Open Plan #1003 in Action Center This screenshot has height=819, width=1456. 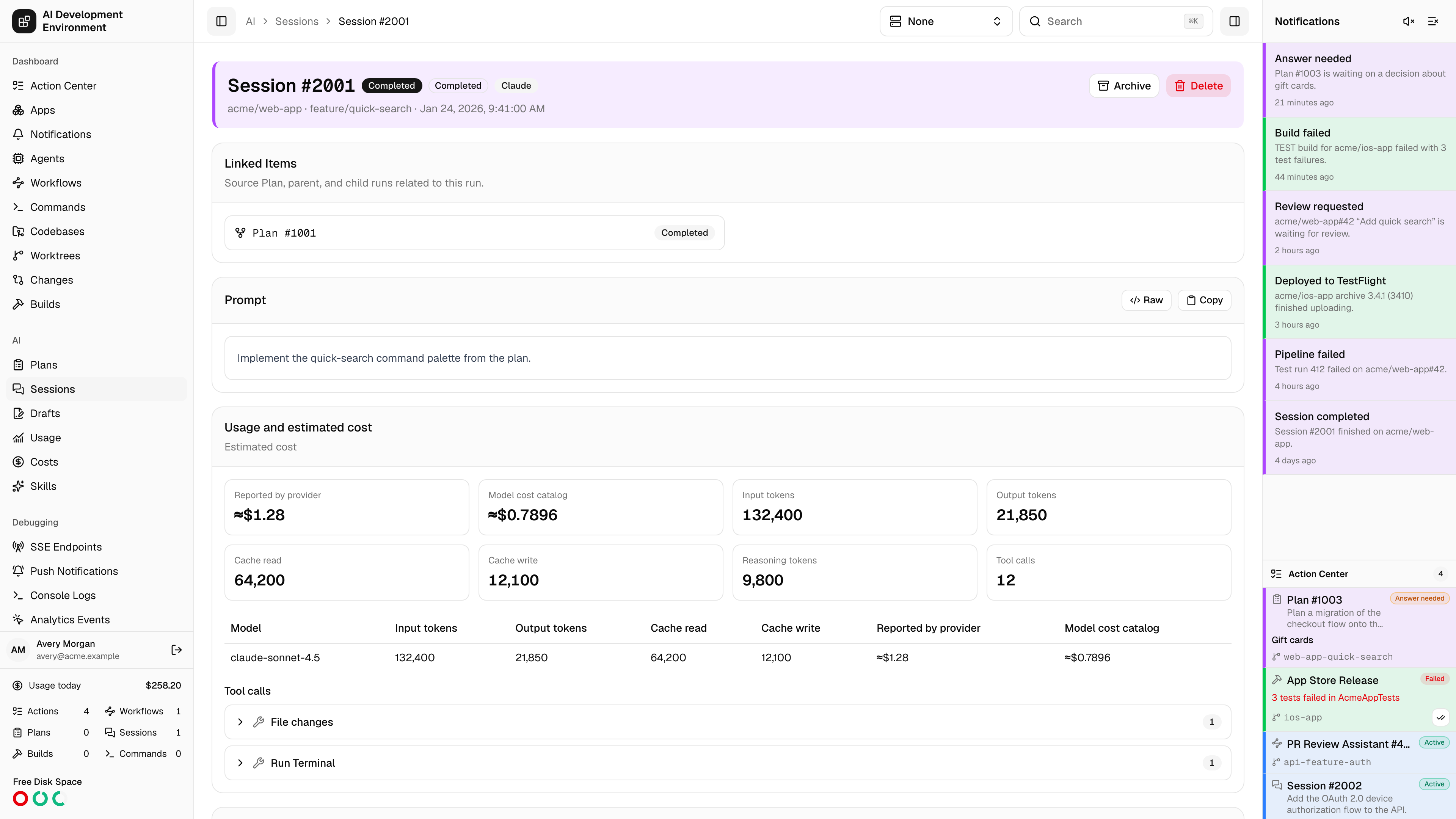click(x=1359, y=628)
